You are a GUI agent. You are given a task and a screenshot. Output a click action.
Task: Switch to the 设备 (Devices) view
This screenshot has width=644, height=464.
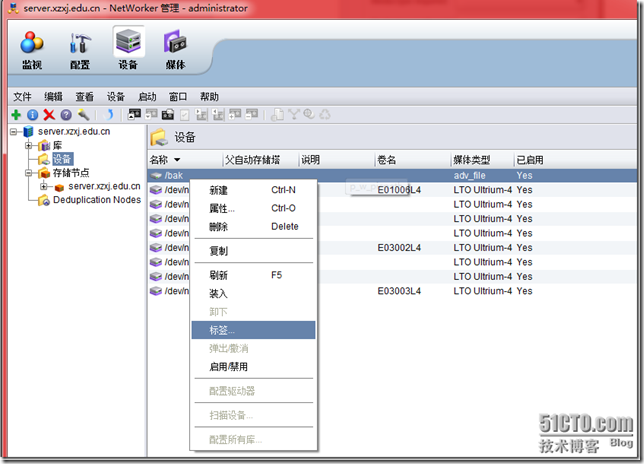[128, 50]
